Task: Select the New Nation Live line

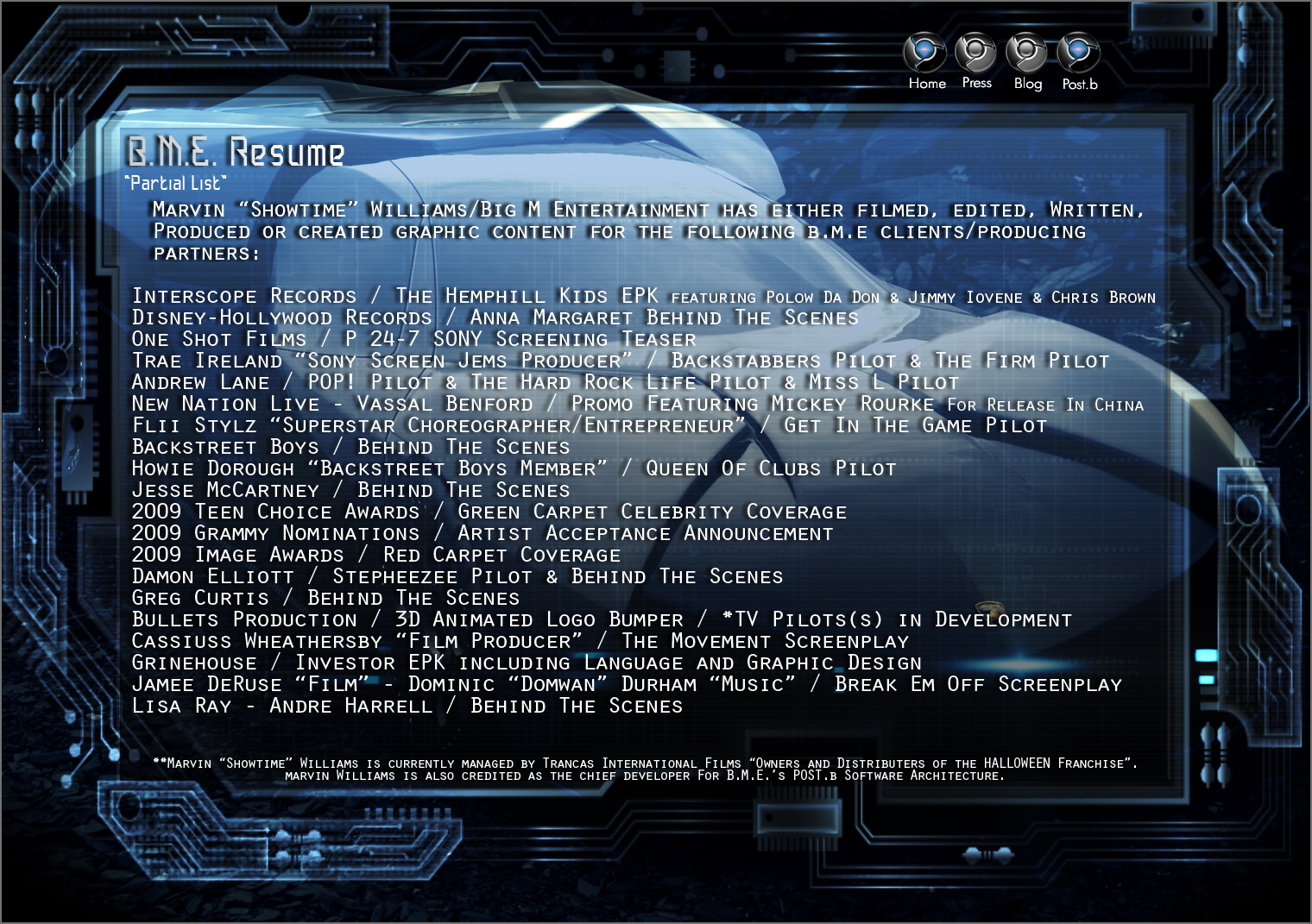Action: [638, 404]
